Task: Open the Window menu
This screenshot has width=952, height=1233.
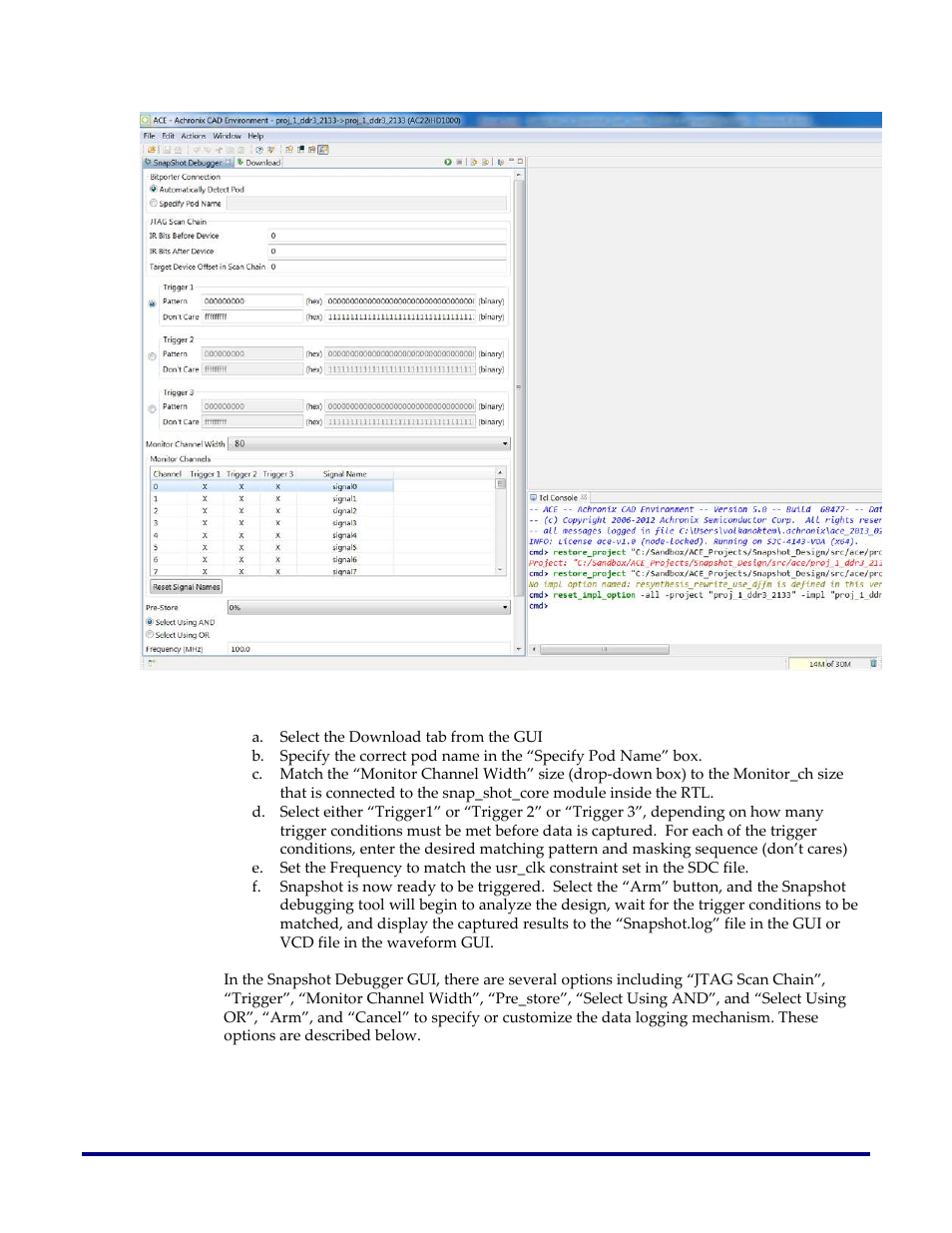Action: point(227,136)
